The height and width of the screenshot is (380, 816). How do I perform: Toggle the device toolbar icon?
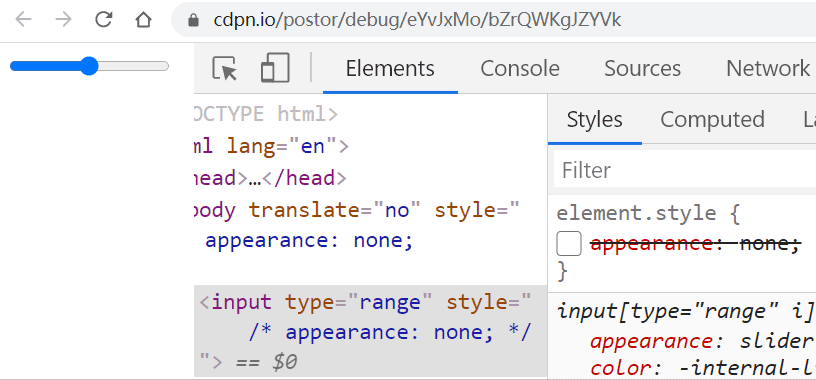click(x=275, y=68)
